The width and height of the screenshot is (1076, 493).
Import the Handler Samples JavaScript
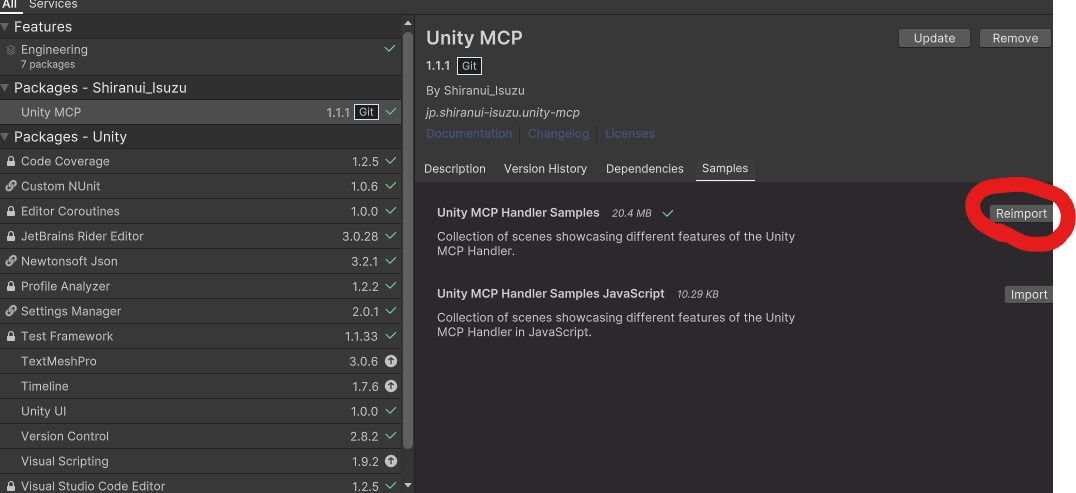point(1029,295)
